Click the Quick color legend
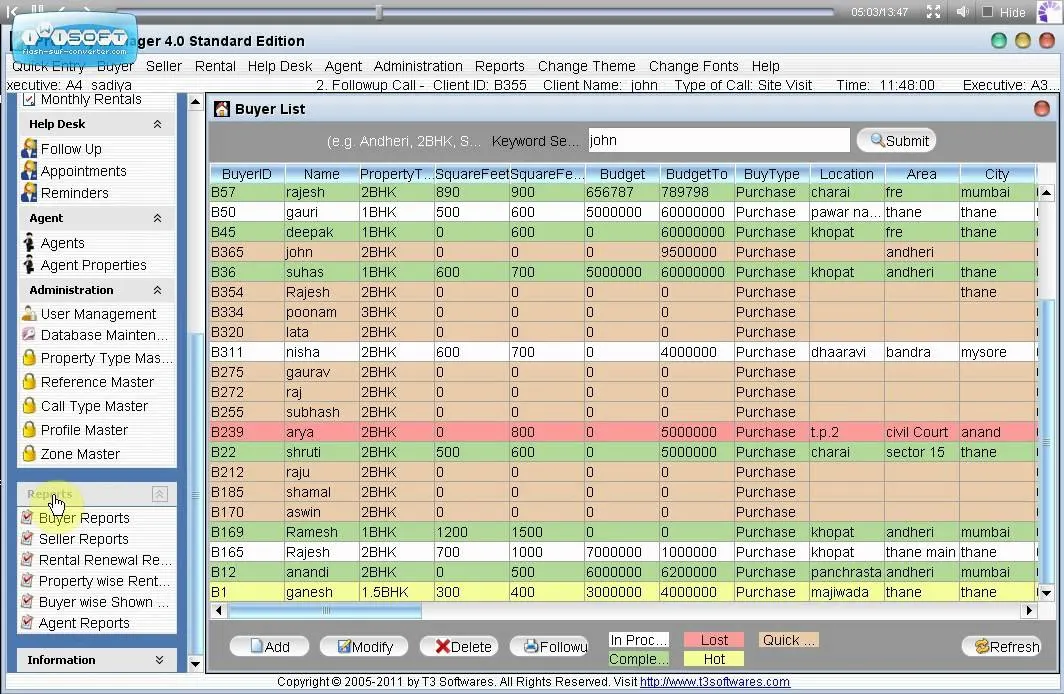This screenshot has height=694, width=1064. point(788,640)
